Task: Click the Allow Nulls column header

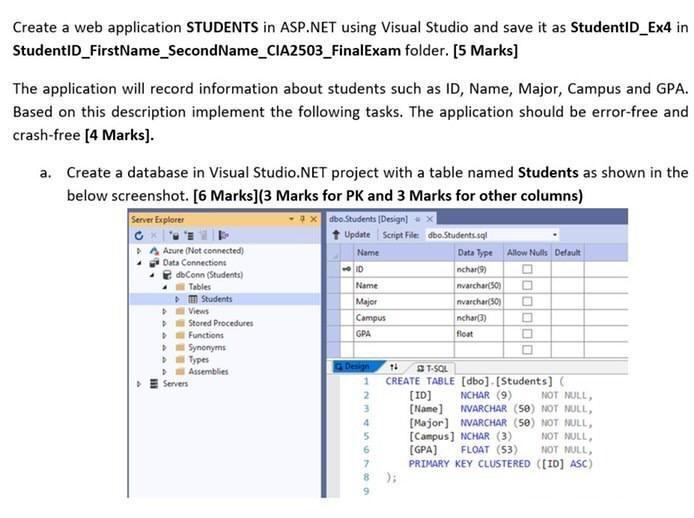Action: 527,253
